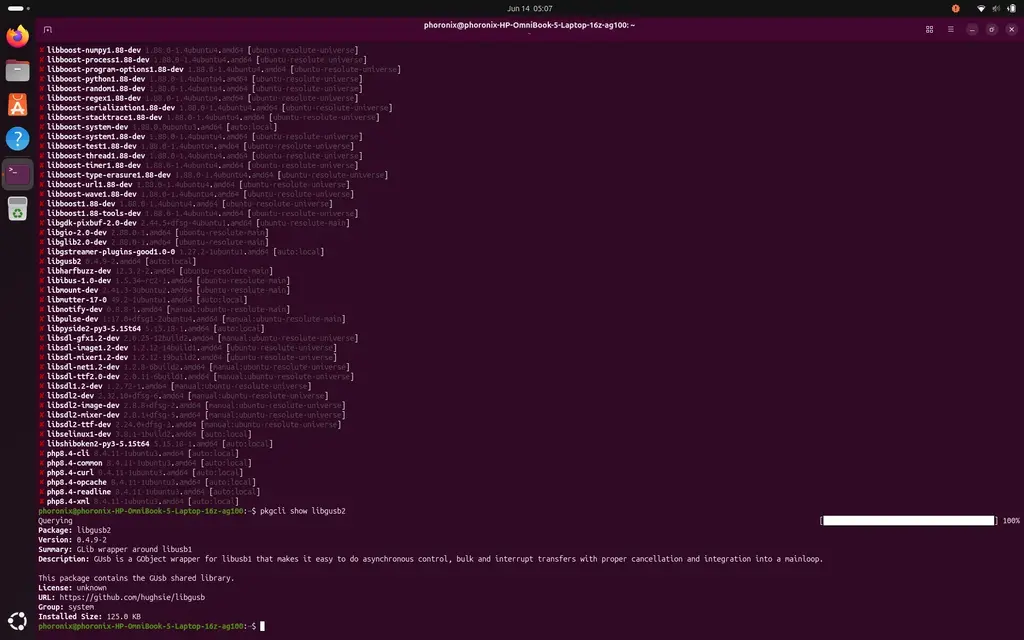1024x640 pixels.
Task: Click the 'libboost-random1.88-dev' package line
Action: pos(200,88)
